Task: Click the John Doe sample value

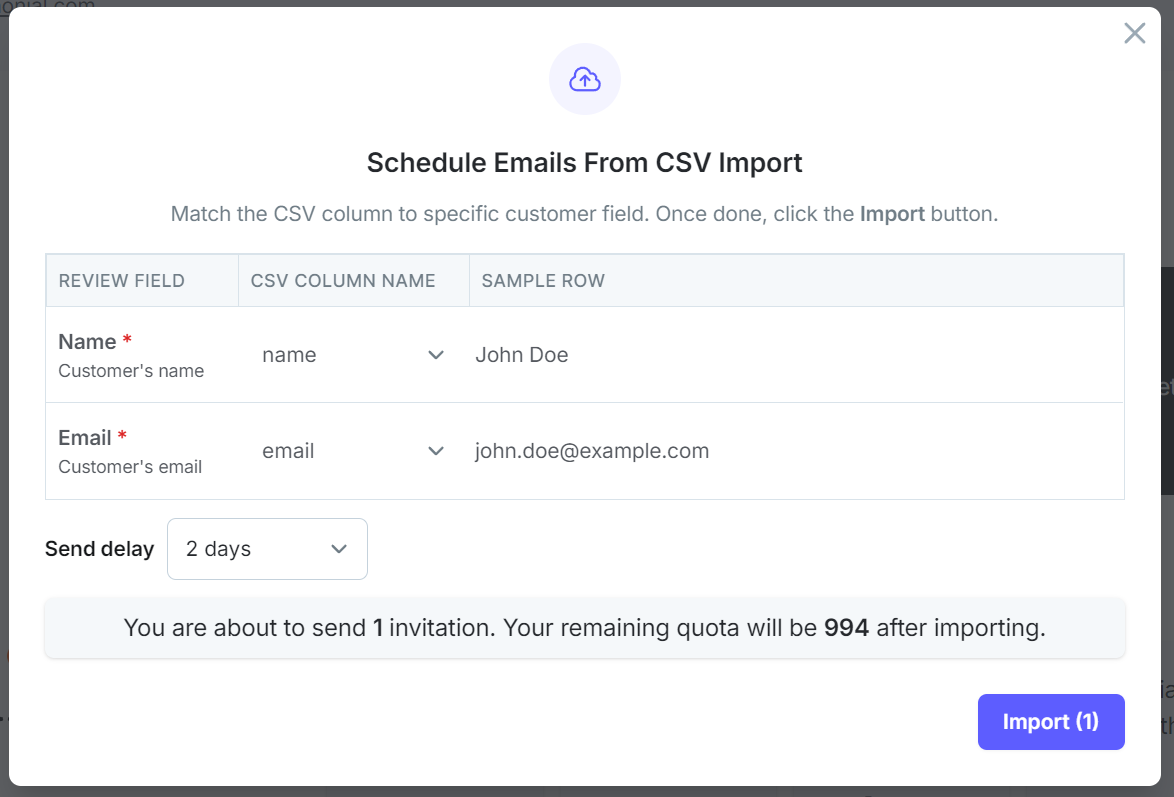Action: click(x=522, y=355)
